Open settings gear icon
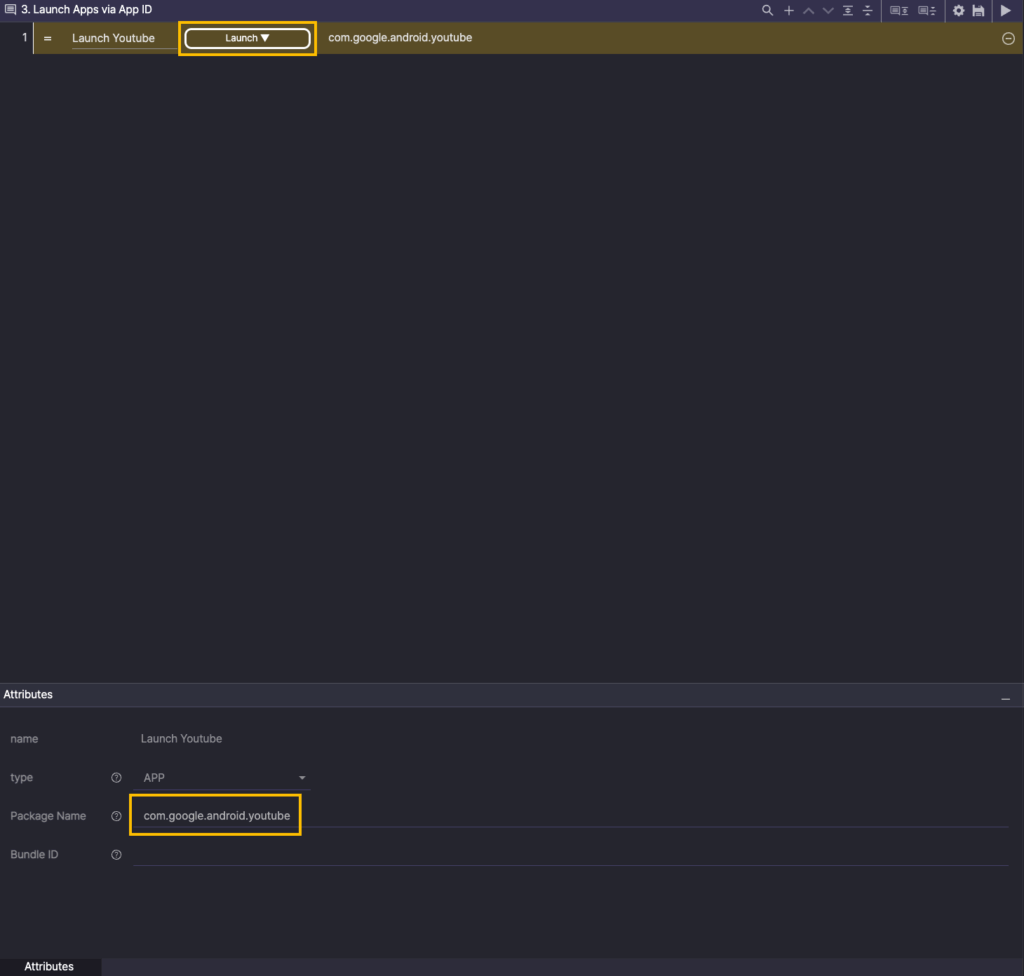The width and height of the screenshot is (1024, 976). click(958, 10)
